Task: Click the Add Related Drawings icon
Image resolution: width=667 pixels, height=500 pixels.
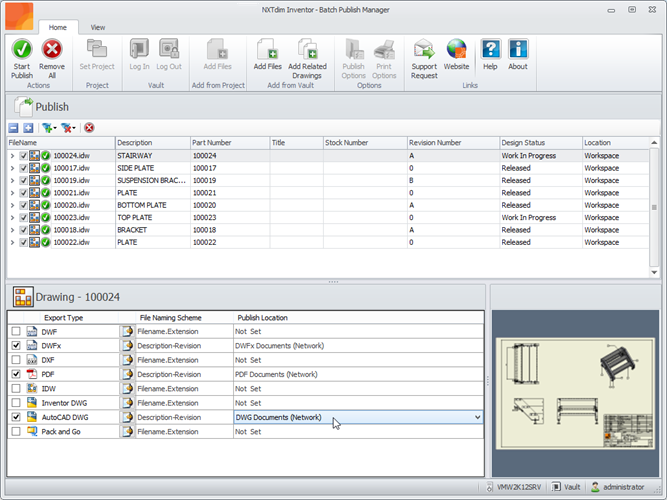Action: [x=307, y=49]
